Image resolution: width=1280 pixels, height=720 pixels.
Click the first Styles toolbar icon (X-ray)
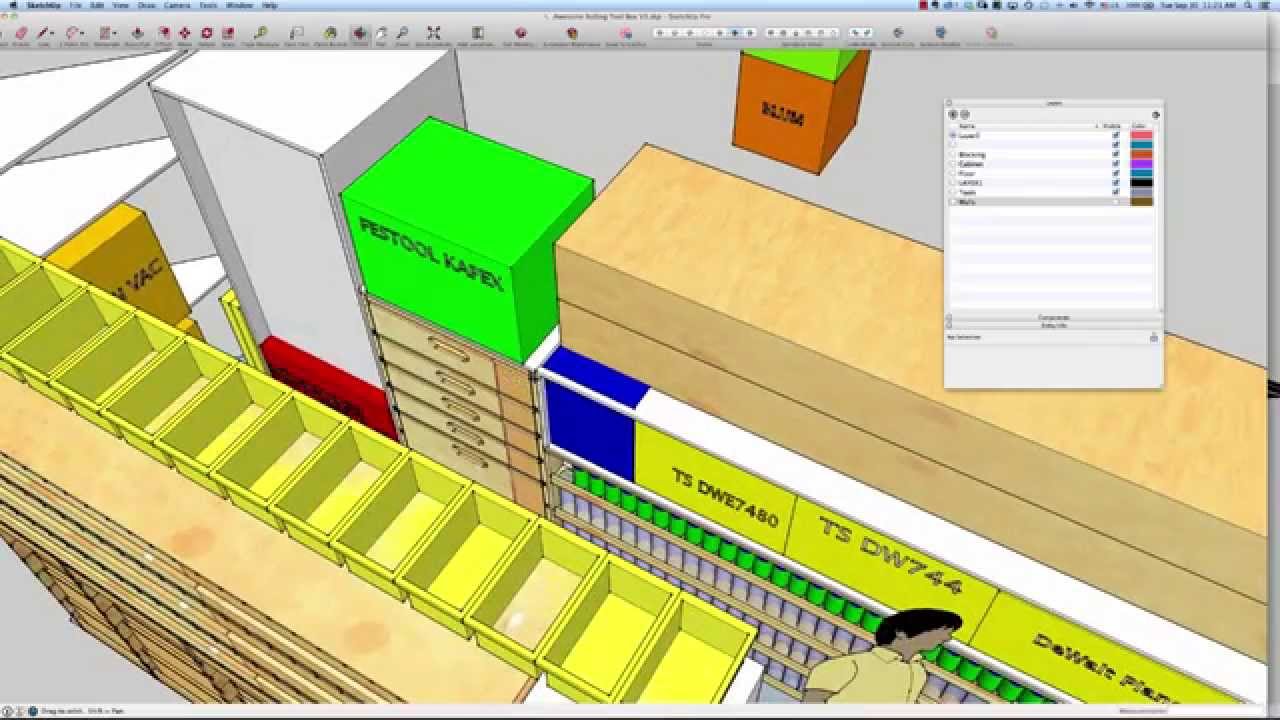click(x=660, y=33)
